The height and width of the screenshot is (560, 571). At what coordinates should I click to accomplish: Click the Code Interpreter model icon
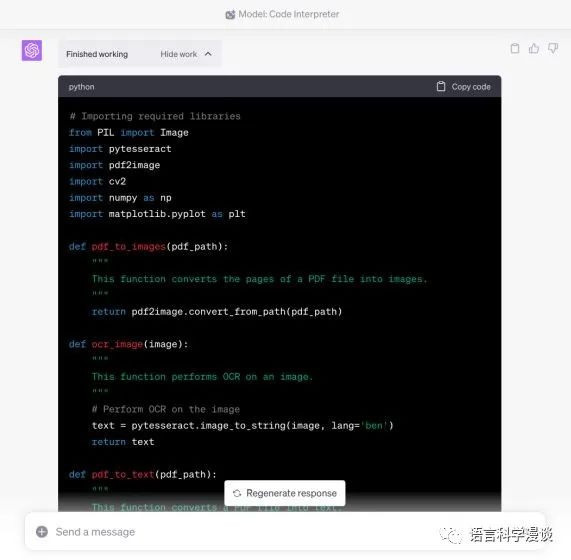pyautogui.click(x=230, y=15)
